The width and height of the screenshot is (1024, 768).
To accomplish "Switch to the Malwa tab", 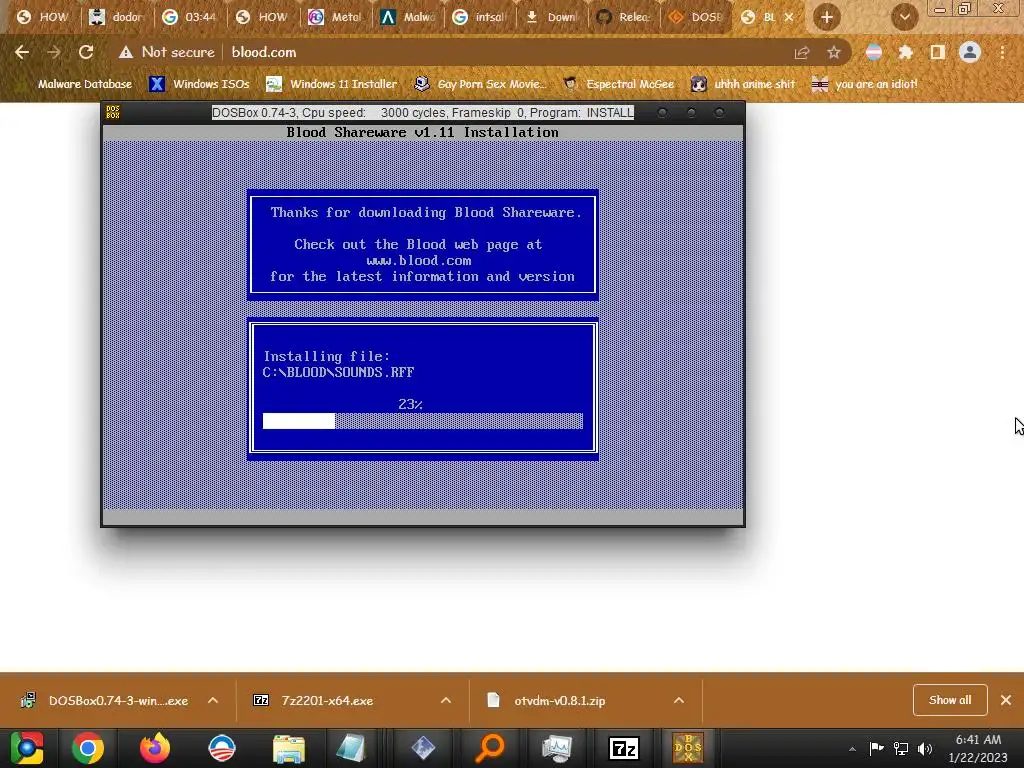I will click(x=408, y=18).
